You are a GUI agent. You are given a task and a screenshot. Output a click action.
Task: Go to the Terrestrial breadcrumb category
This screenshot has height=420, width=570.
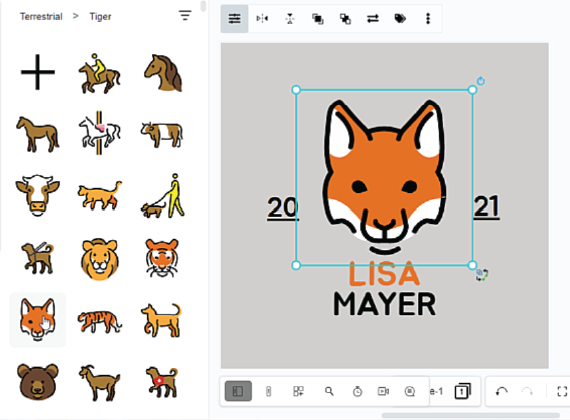[41, 16]
